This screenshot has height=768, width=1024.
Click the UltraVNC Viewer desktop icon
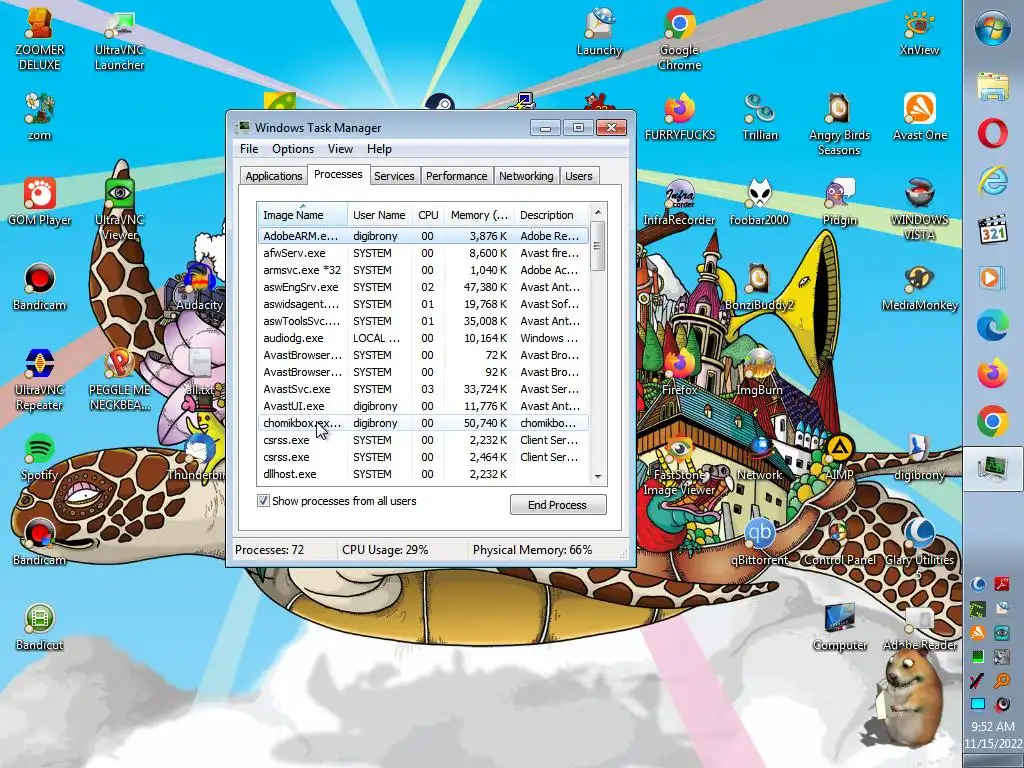click(x=120, y=208)
